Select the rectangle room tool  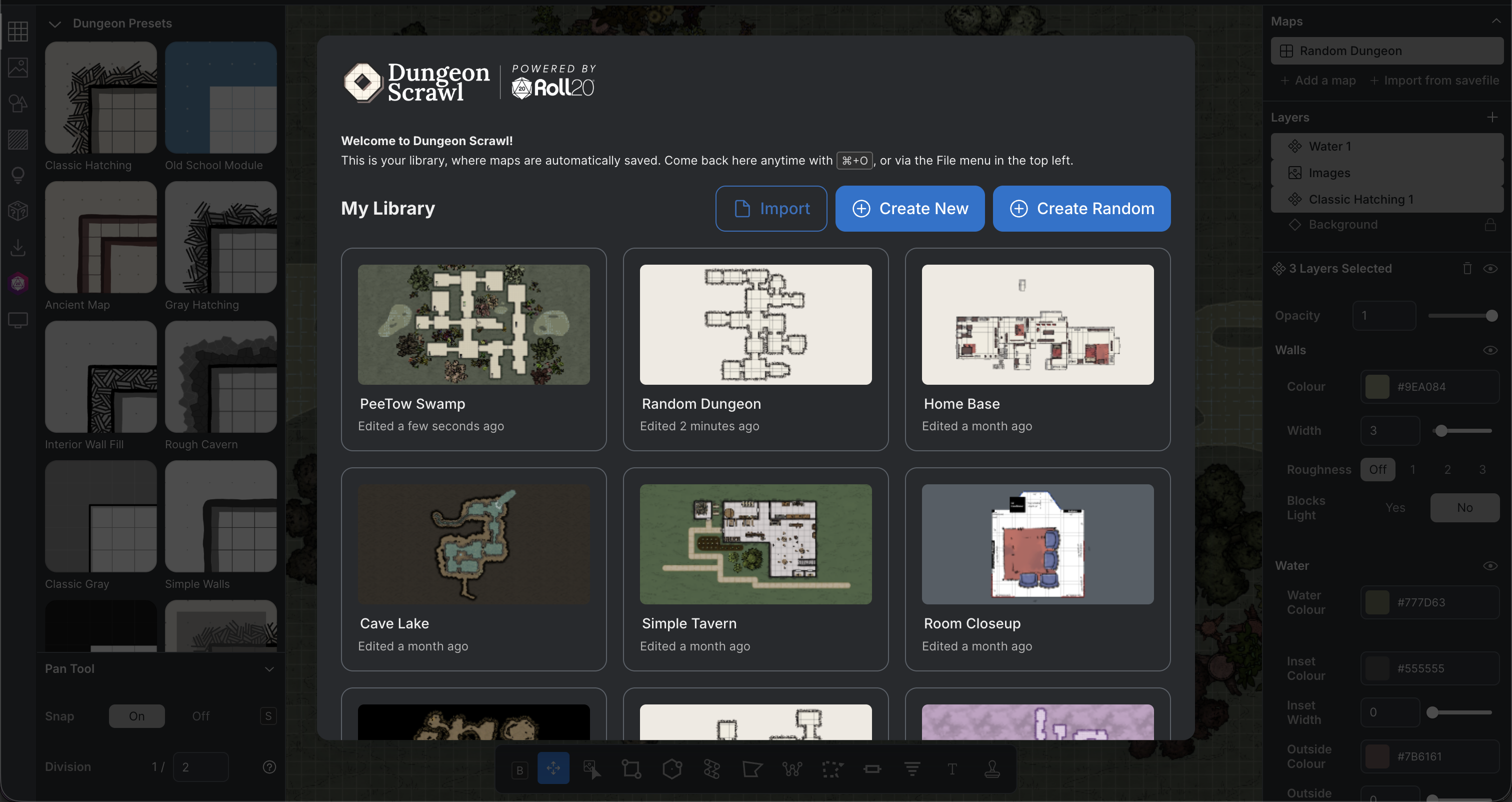click(x=631, y=768)
